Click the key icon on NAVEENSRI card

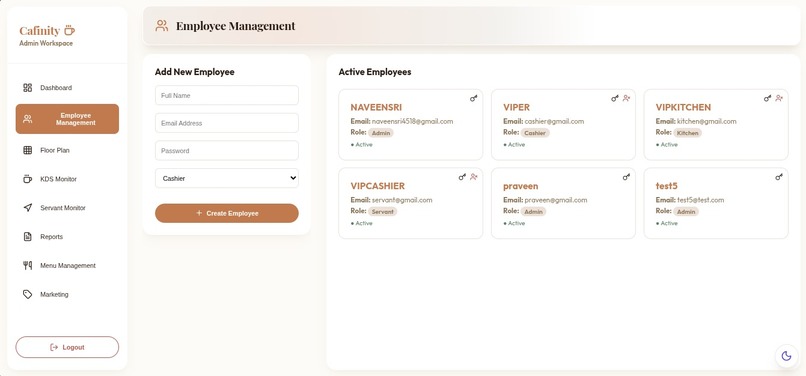[473, 98]
